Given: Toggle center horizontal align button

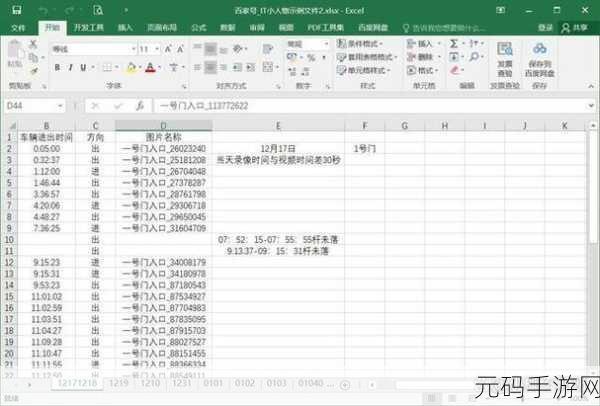Looking at the screenshot, I should [210, 68].
